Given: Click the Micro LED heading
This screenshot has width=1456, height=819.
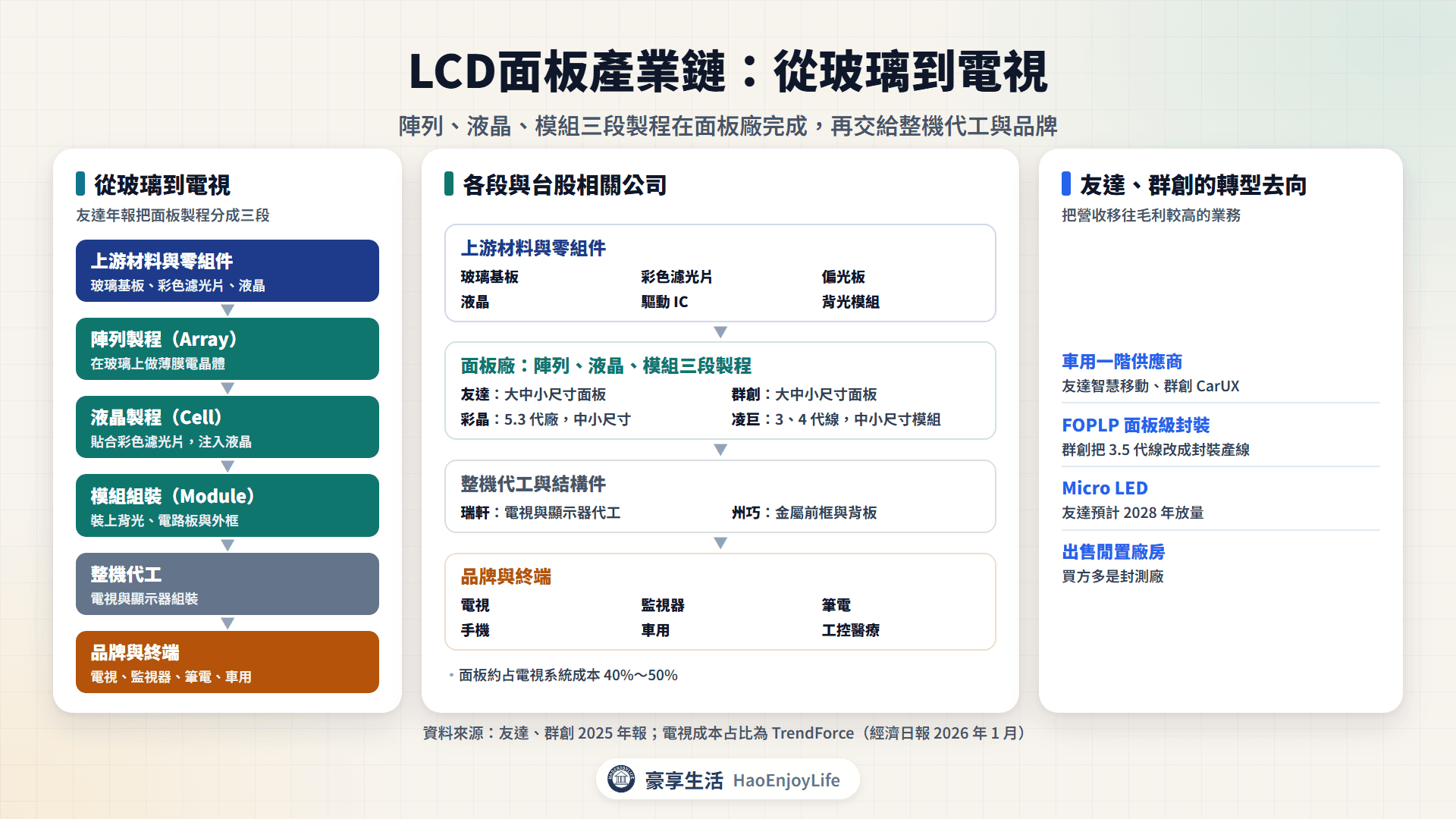Looking at the screenshot, I should point(1105,488).
